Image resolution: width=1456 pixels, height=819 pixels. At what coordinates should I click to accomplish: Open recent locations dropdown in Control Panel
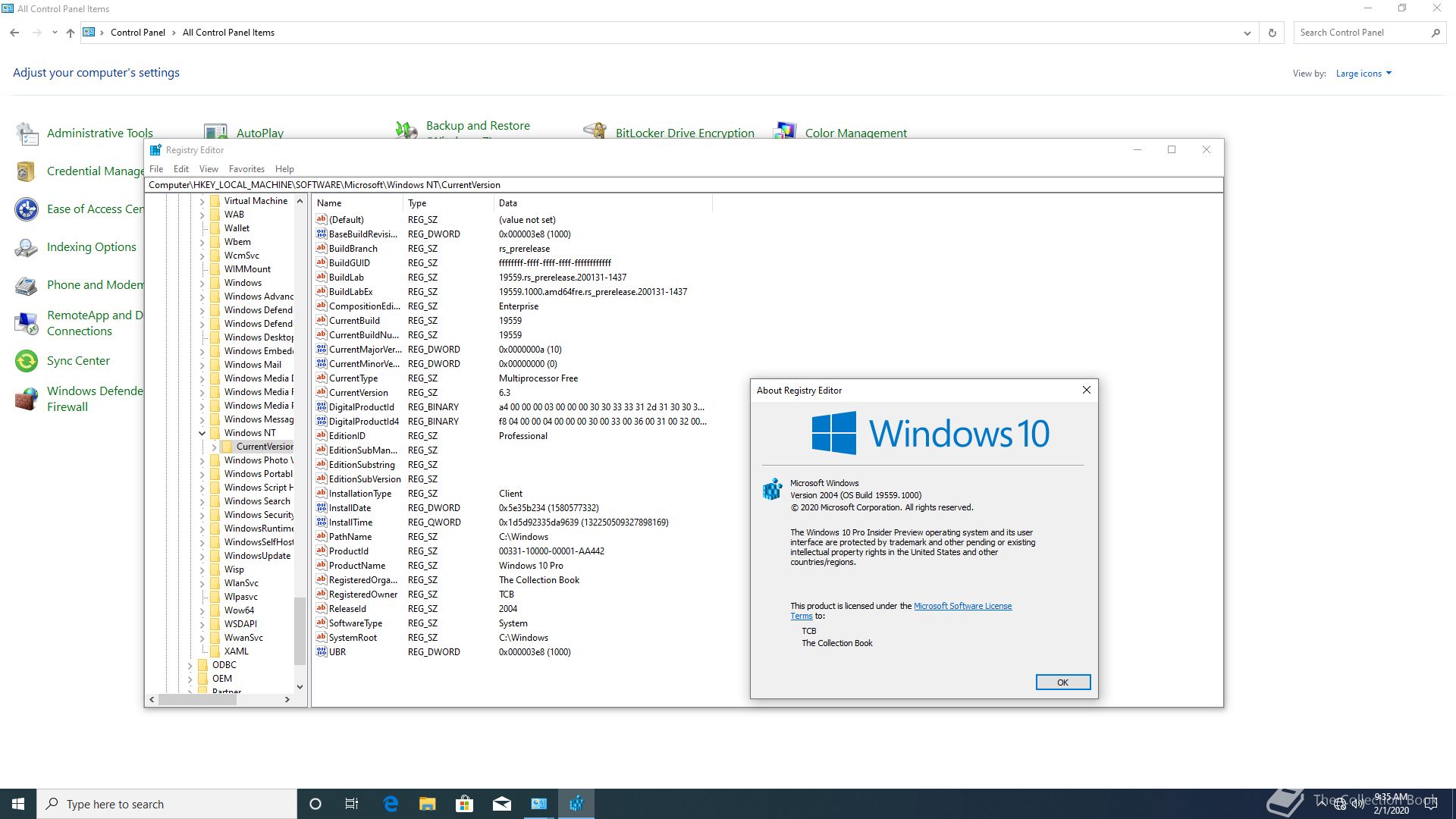[55, 33]
